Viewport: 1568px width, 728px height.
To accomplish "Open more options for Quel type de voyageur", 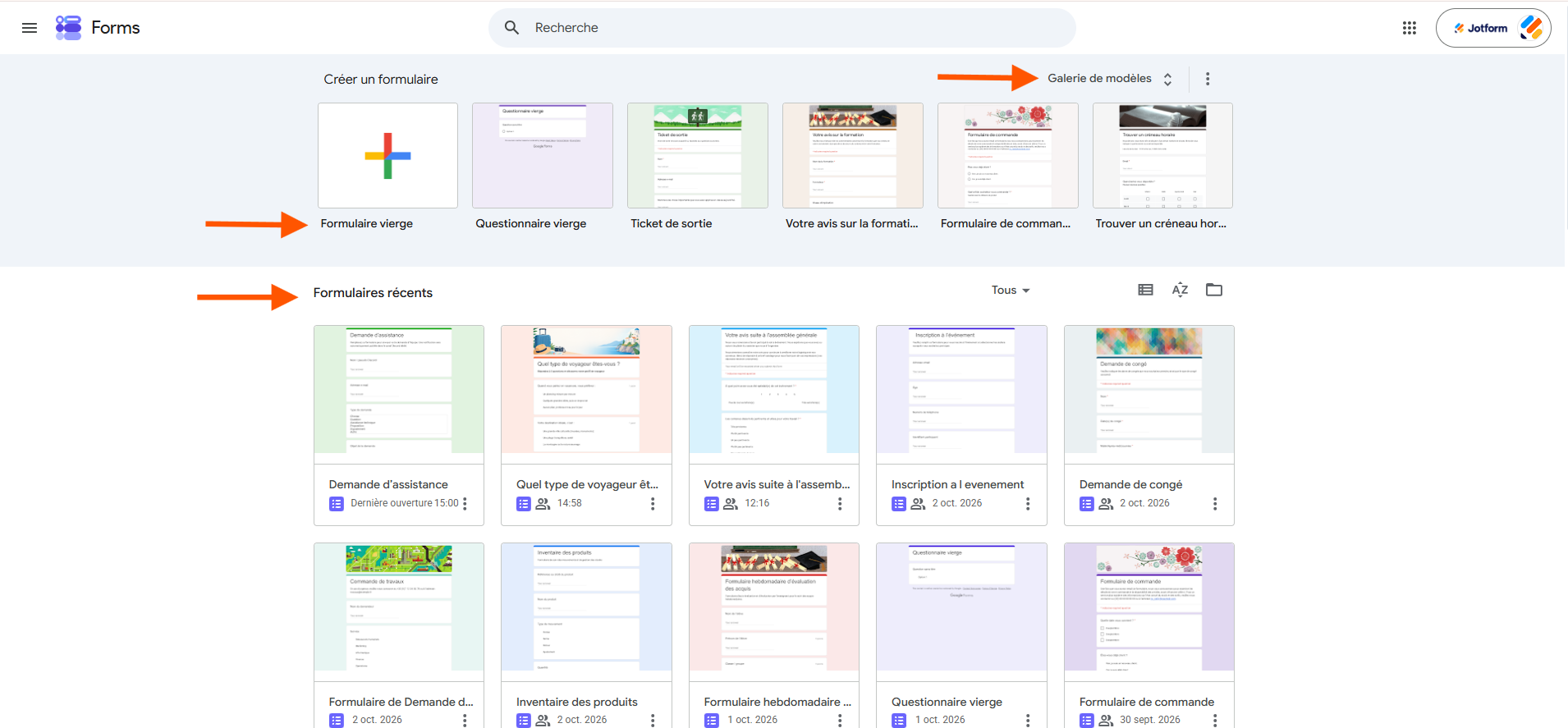I will 653,504.
